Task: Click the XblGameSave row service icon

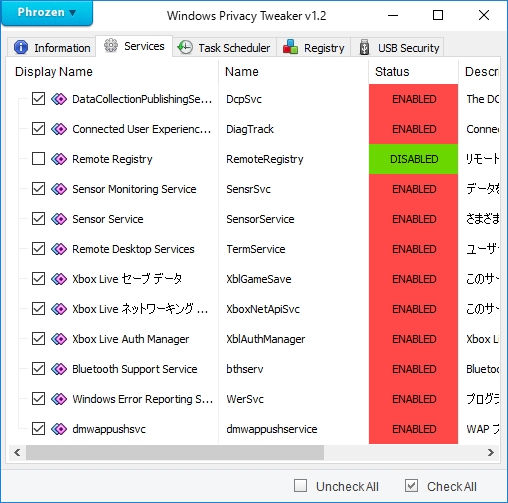Action: [x=59, y=279]
